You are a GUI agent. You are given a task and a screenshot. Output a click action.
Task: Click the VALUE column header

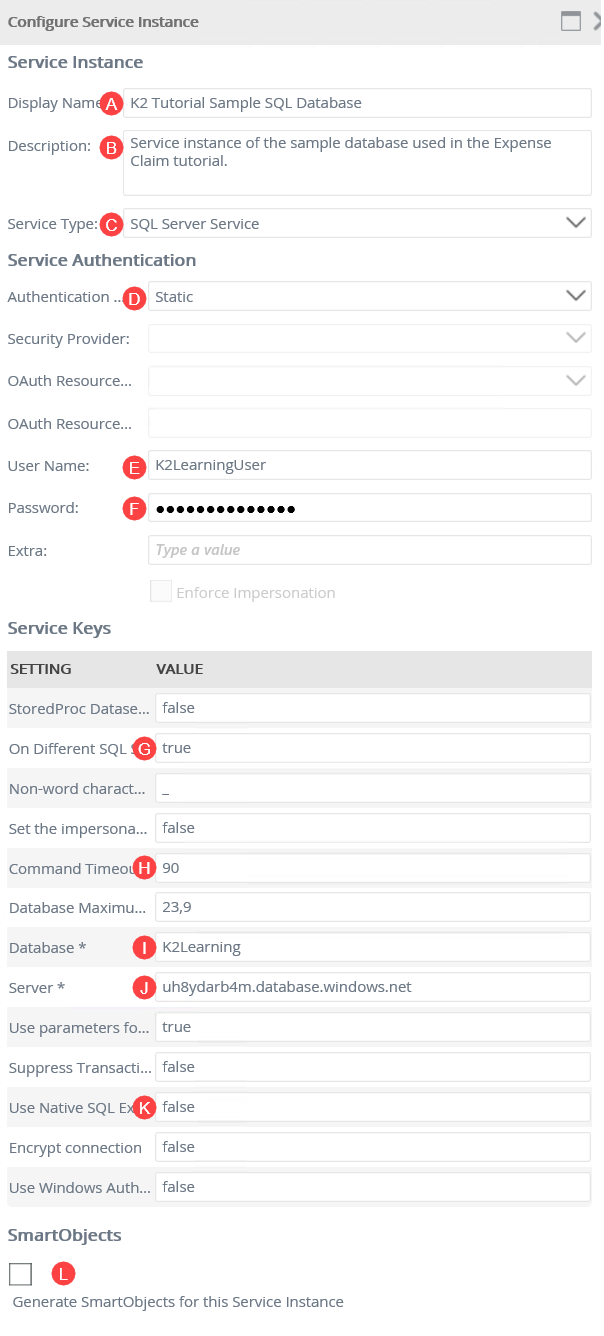180,669
